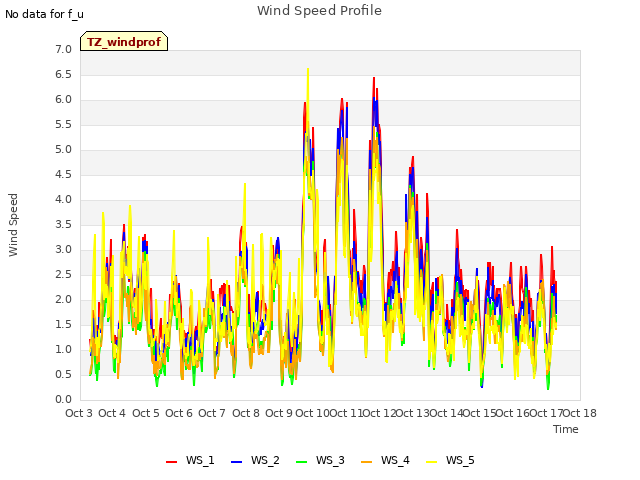640x480 pixels.
Task: Click the WS_2 legend label
Action: coord(265,460)
